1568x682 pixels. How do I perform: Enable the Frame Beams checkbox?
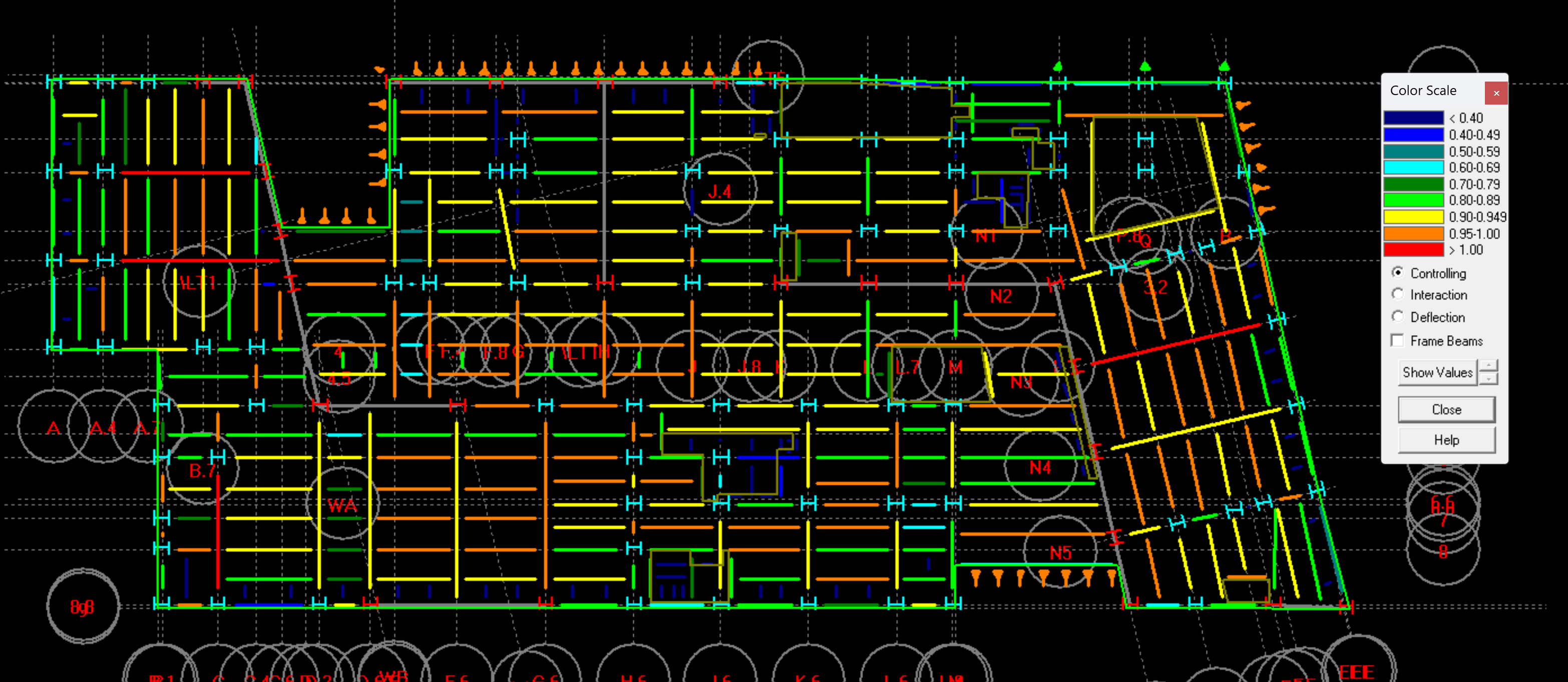[1398, 341]
